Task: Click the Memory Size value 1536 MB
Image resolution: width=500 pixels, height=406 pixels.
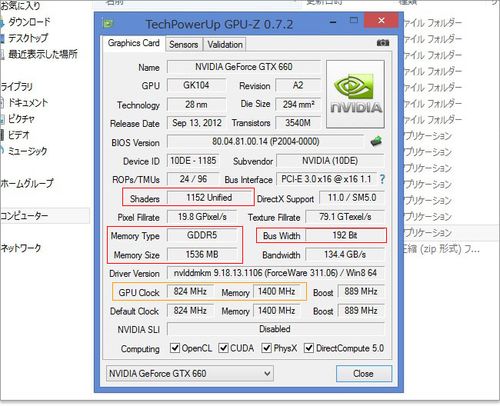Action: pyautogui.click(x=202, y=255)
